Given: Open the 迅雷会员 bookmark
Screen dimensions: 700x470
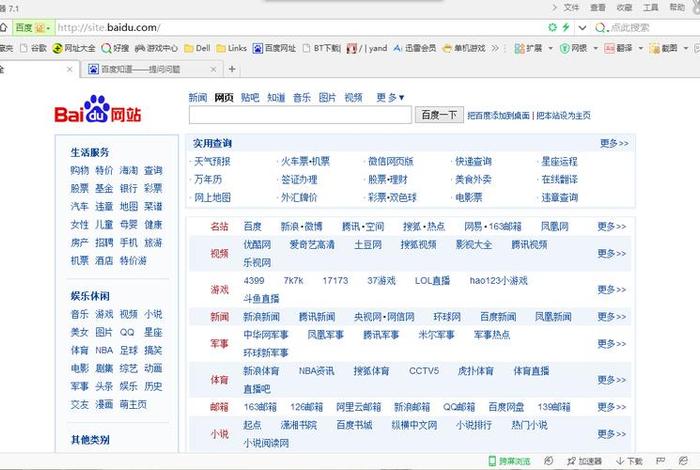Looking at the screenshot, I should click(415, 48).
